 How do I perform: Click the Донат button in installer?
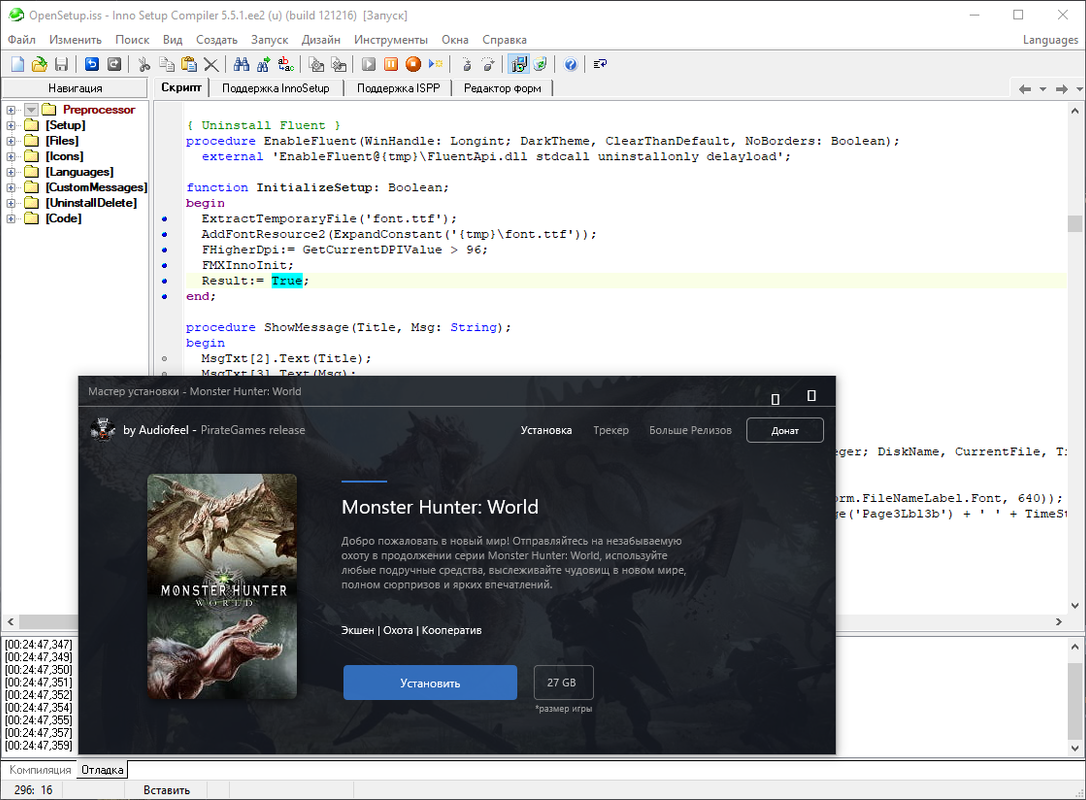pos(785,430)
